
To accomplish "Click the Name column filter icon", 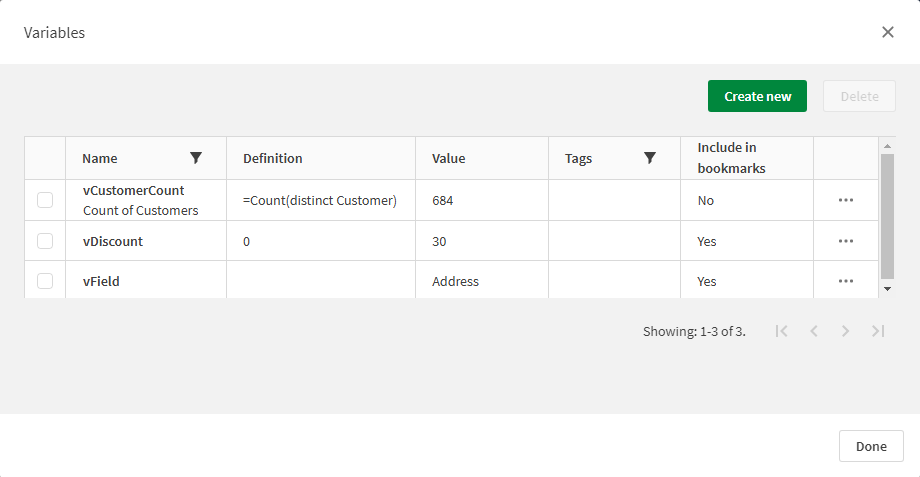I will [196, 158].
